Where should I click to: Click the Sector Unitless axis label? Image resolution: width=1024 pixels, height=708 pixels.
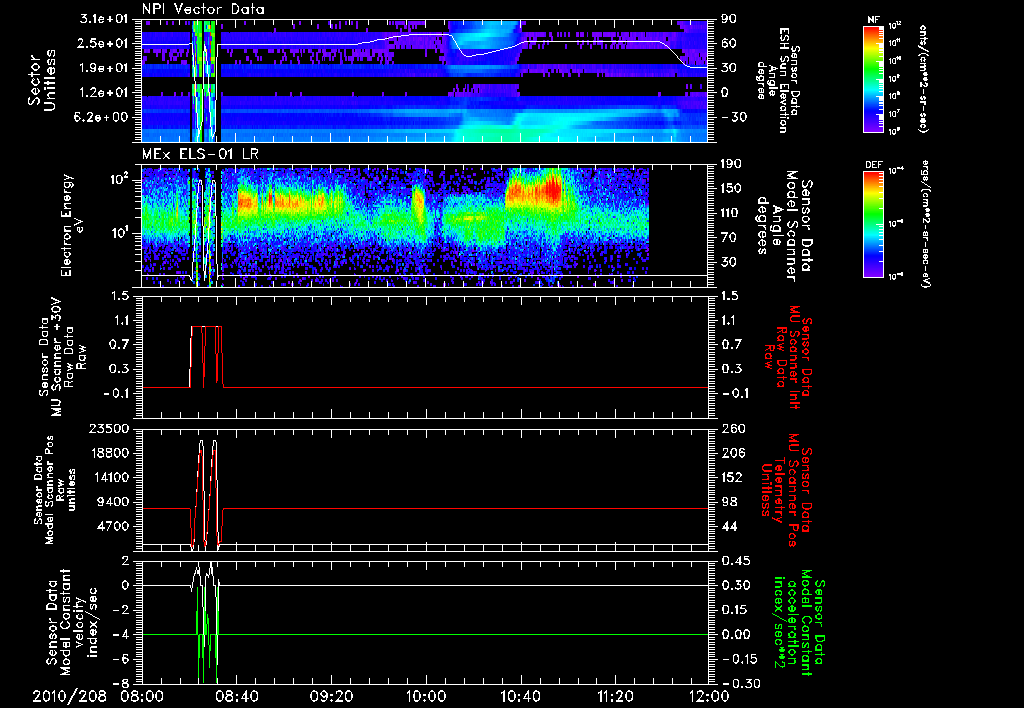coord(42,80)
